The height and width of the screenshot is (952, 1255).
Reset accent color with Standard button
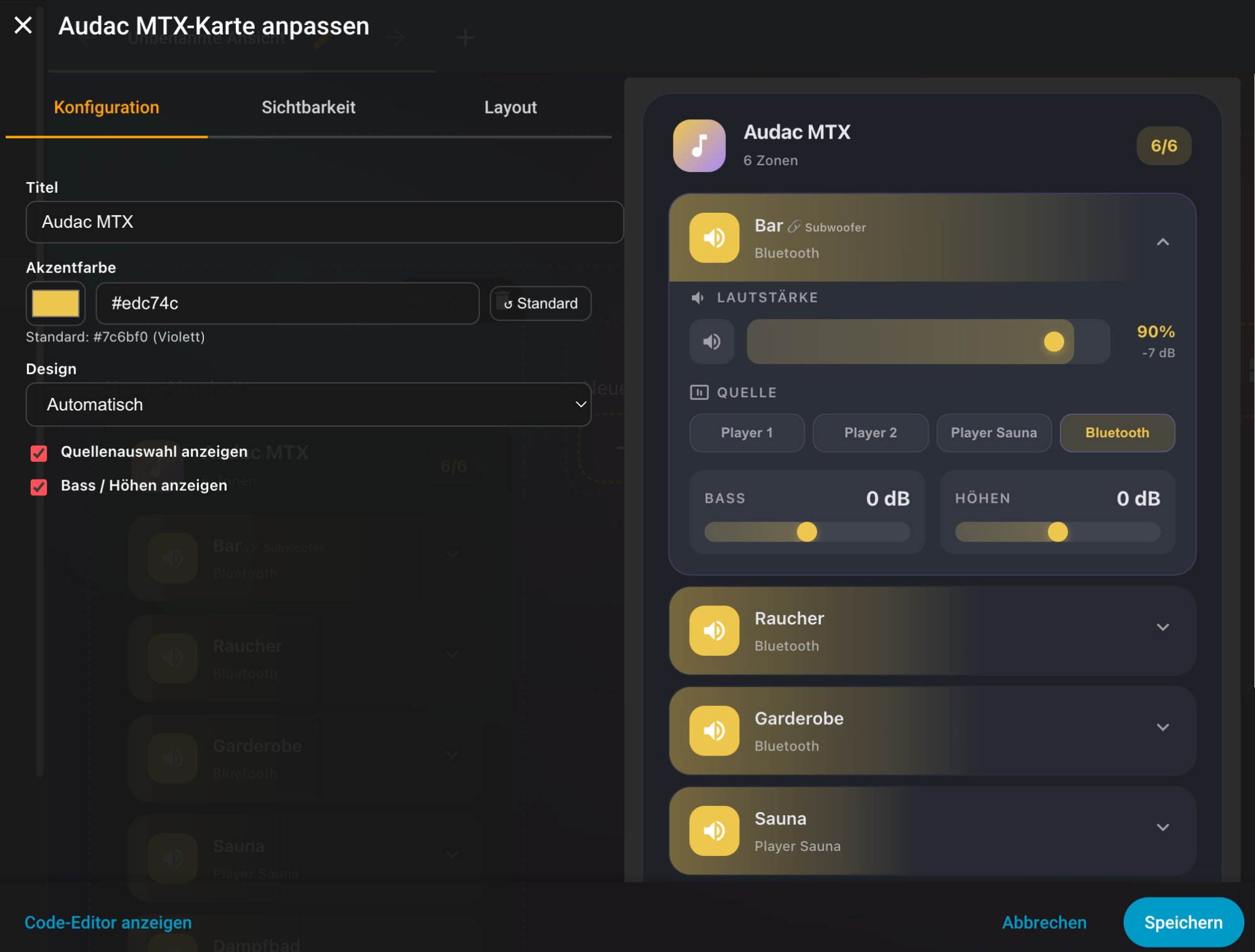[540, 304]
